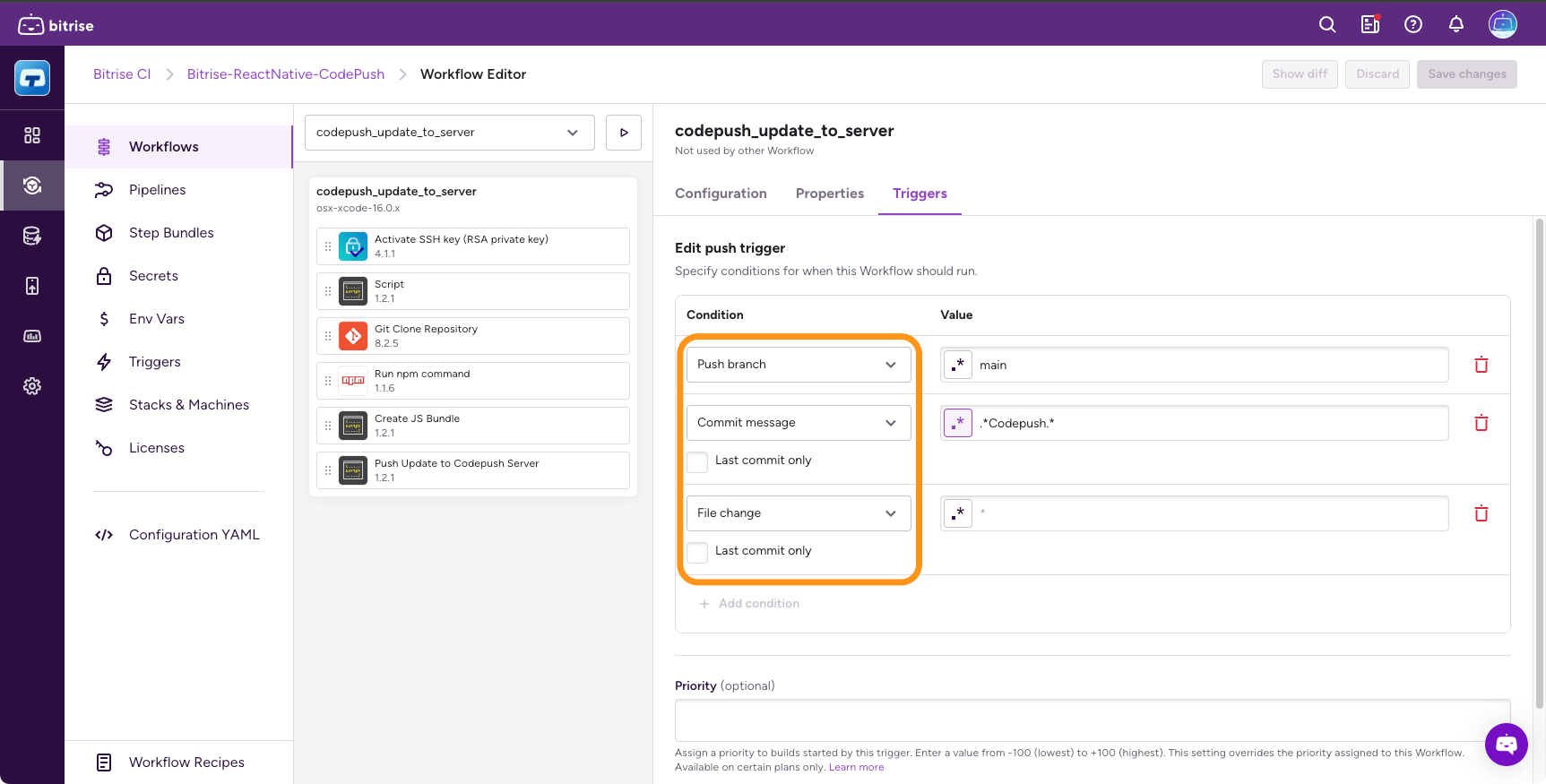Click the Learn more link
Viewport: 1546px width, 784px height.
click(x=856, y=767)
